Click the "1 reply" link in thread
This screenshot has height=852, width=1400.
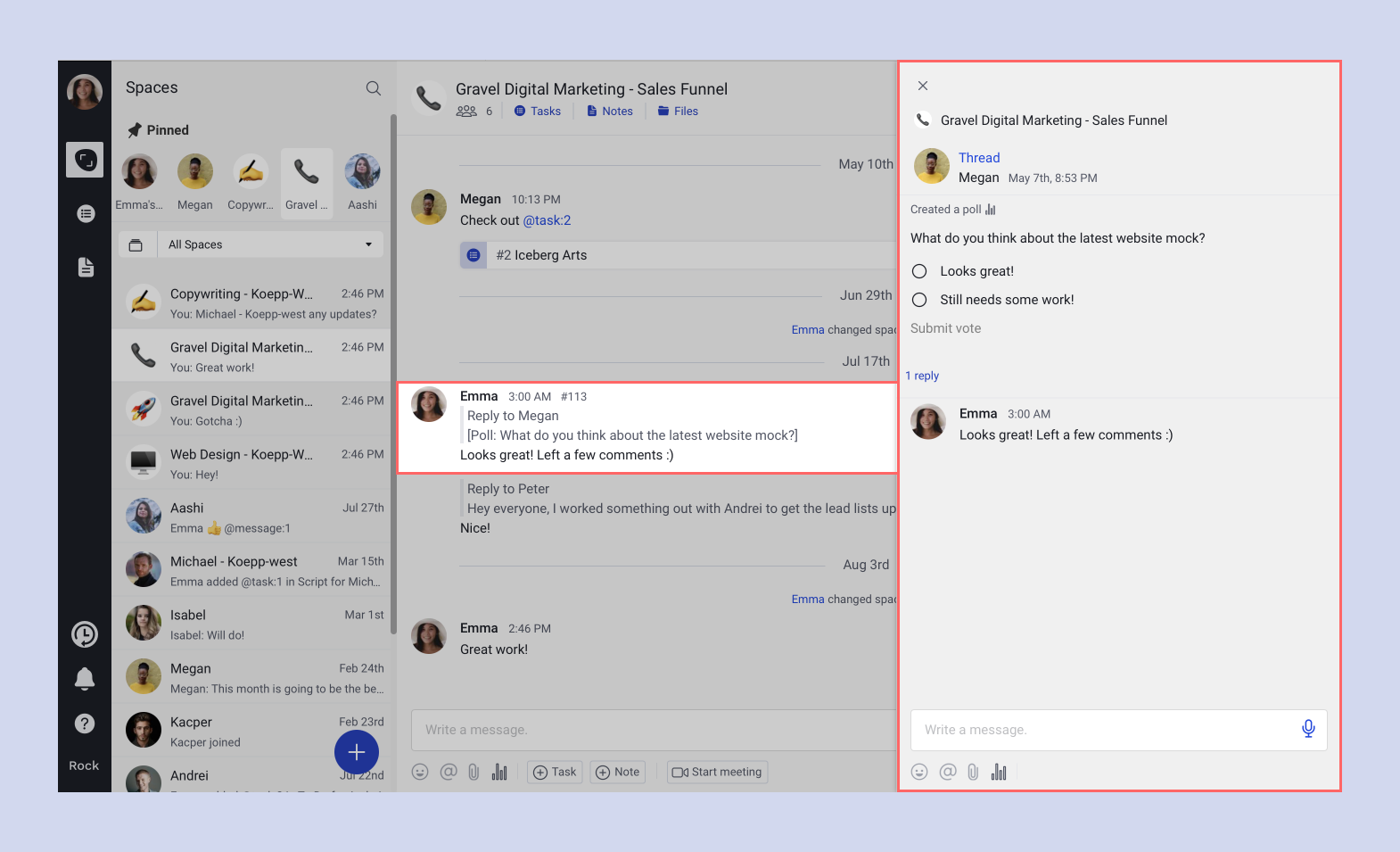[922, 376]
